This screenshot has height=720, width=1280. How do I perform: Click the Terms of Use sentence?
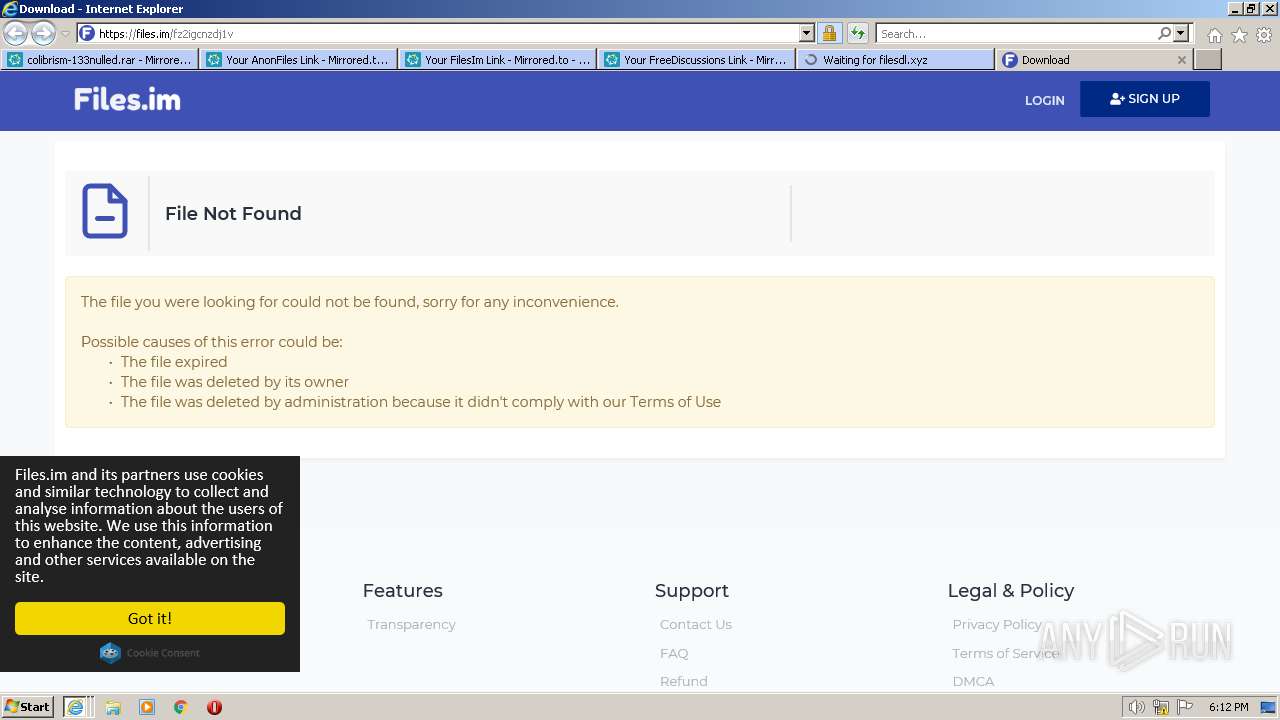pyautogui.click(x=421, y=402)
